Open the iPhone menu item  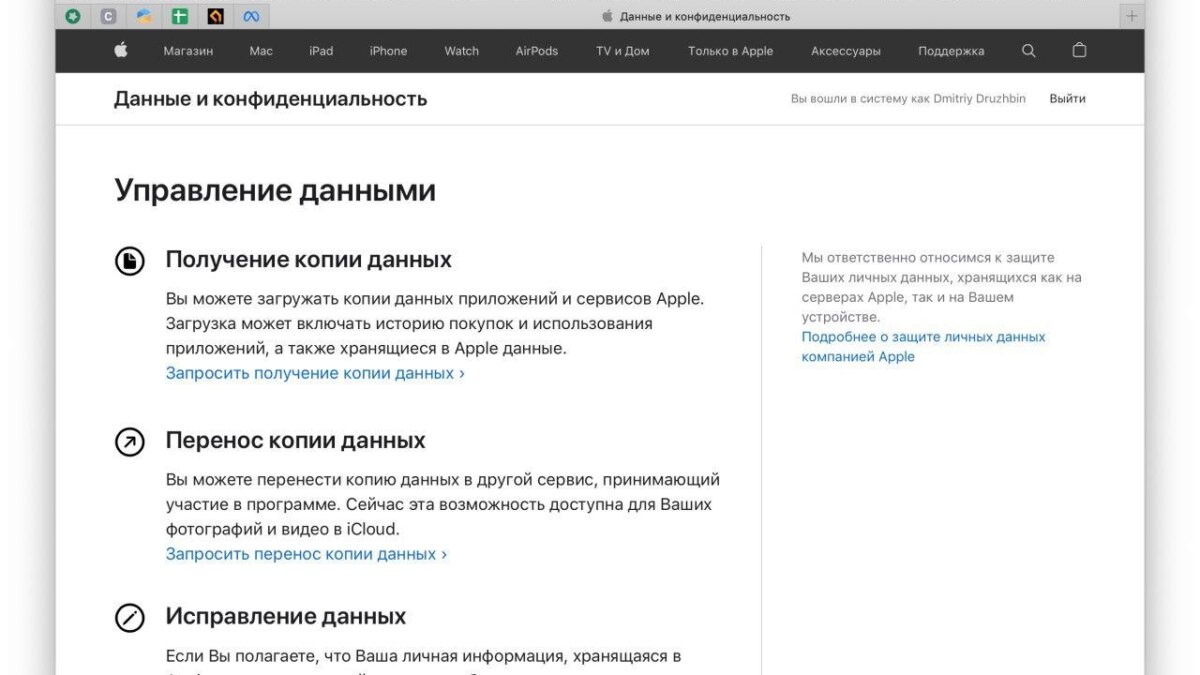(x=388, y=50)
